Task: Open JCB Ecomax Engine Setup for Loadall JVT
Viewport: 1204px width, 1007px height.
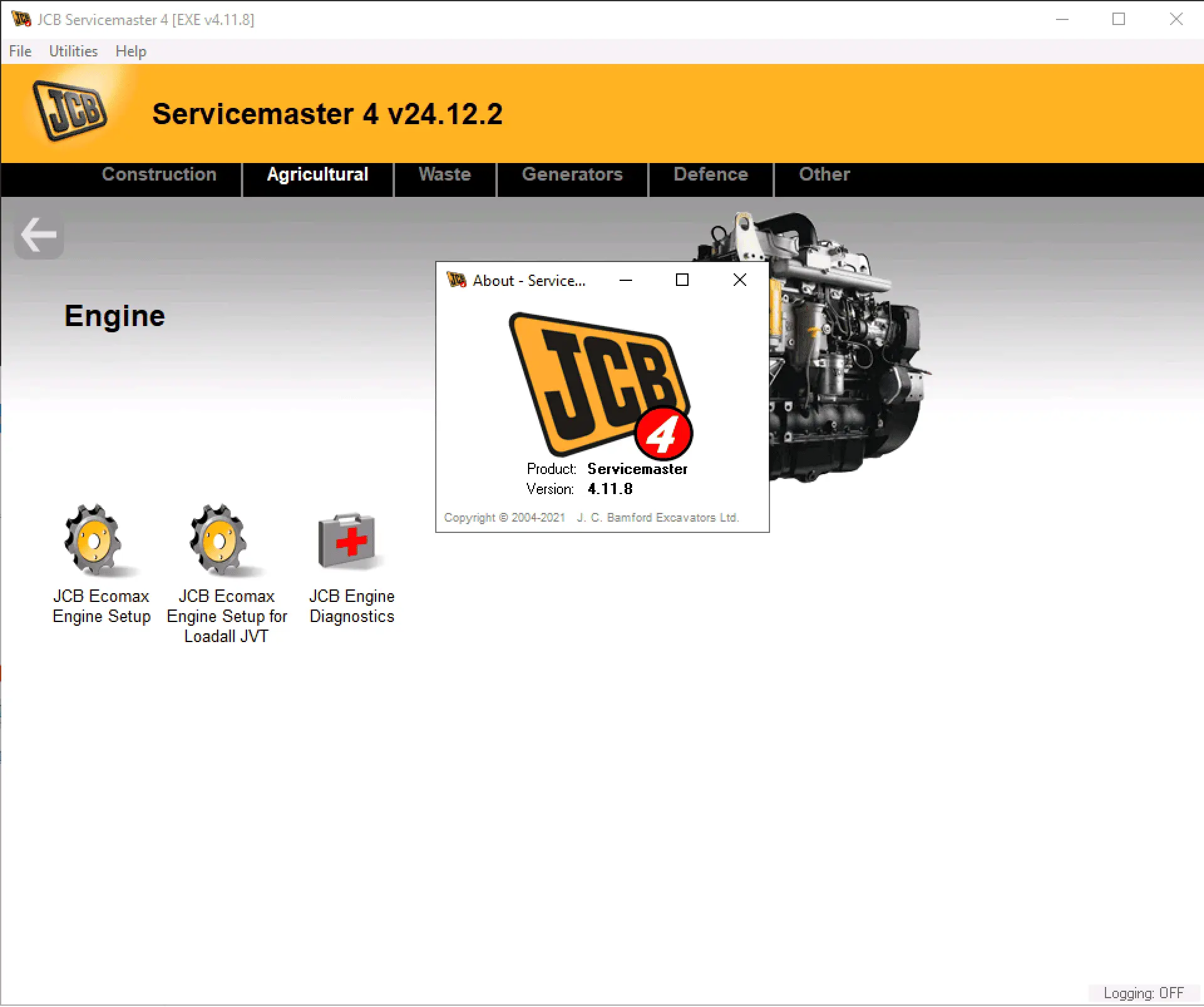Action: click(226, 574)
